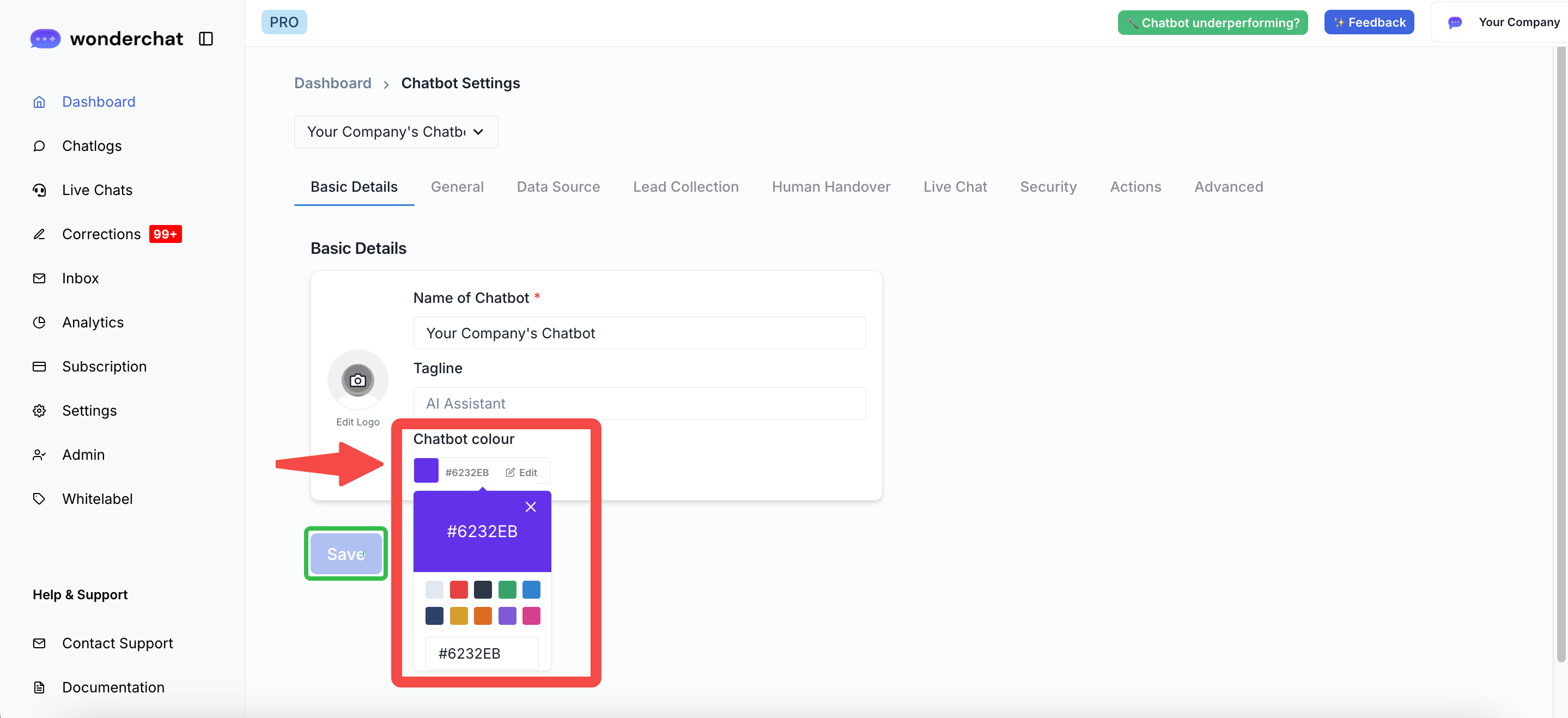Switch to the Data Source tab

[x=557, y=187]
